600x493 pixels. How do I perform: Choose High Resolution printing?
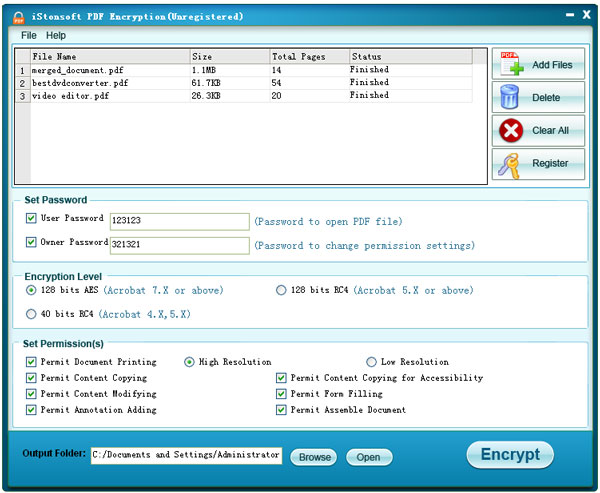click(x=189, y=362)
